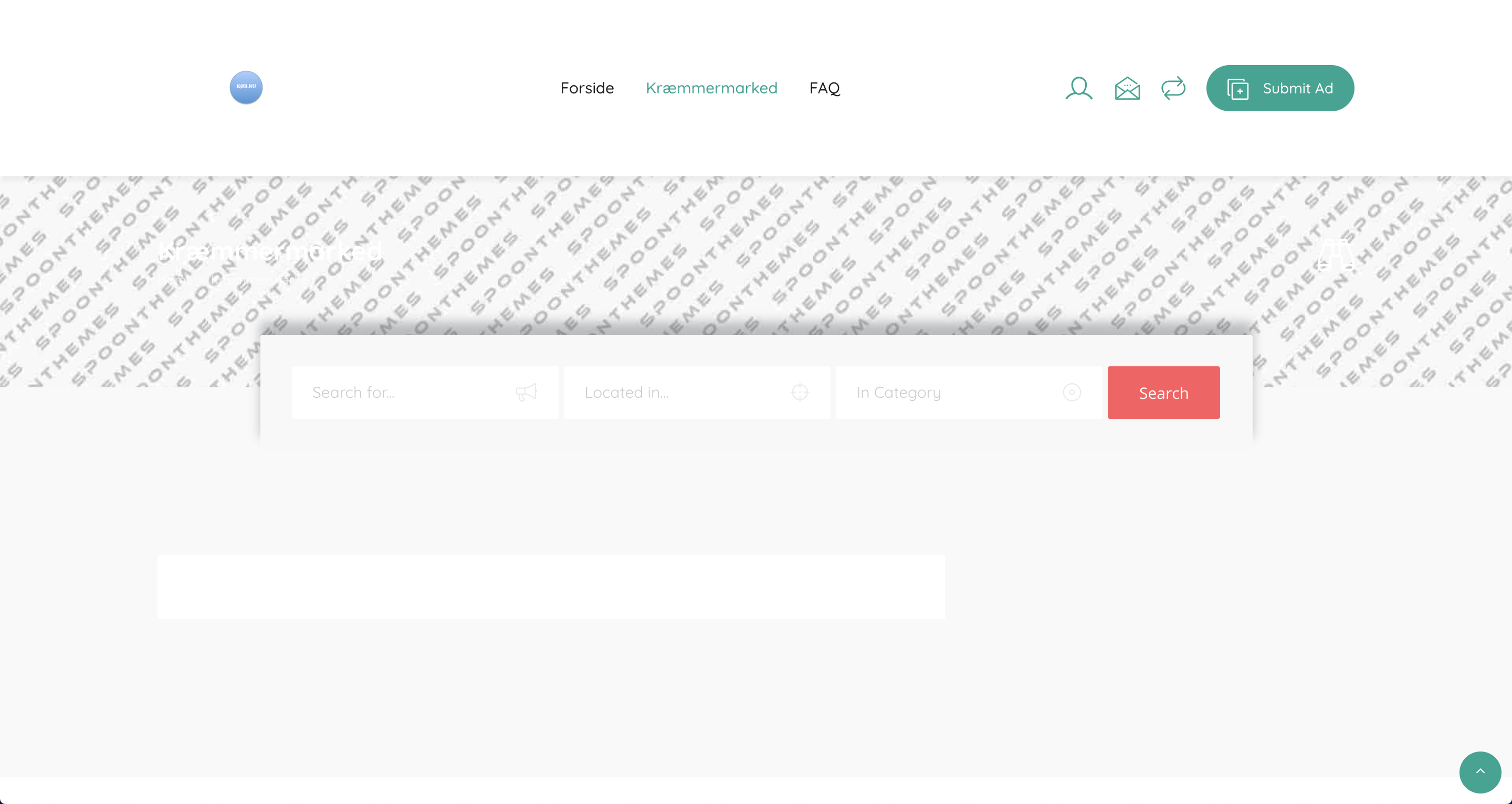Click the large Kræmmermarked page heading
The image size is (1512, 804).
(x=270, y=251)
